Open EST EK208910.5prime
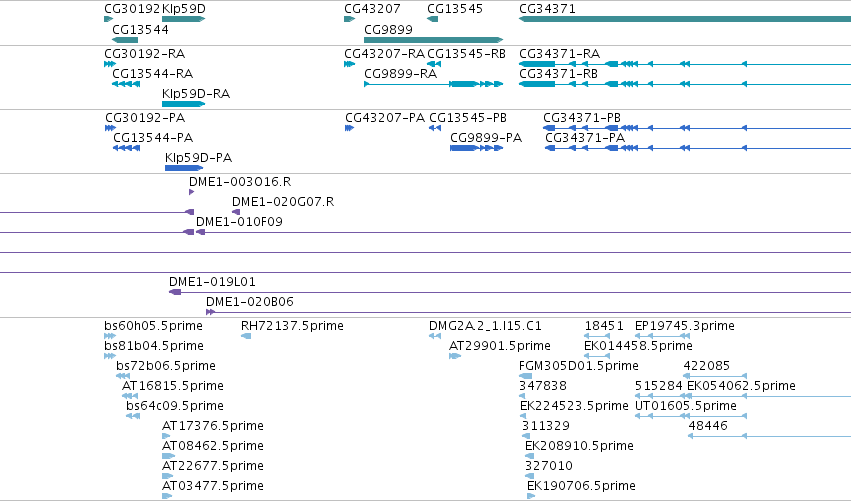 tap(530, 456)
